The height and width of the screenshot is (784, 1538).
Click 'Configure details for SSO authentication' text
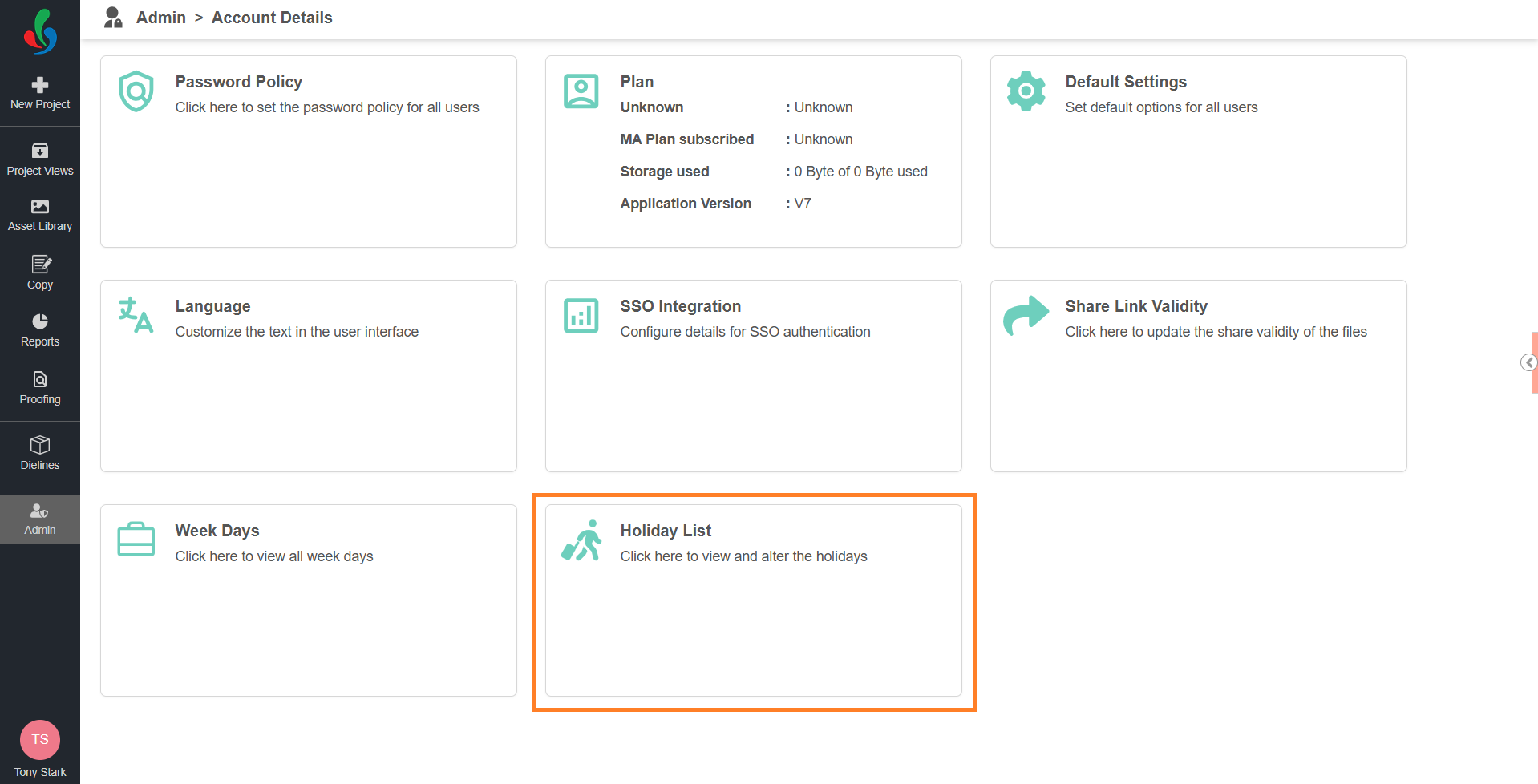click(746, 332)
